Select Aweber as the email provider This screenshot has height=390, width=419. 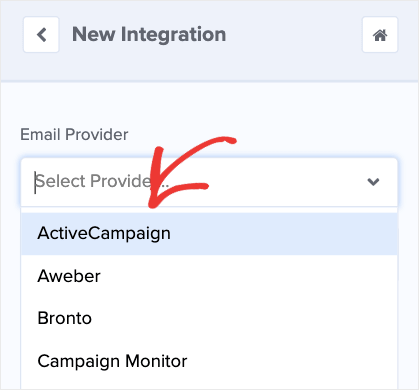click(209, 276)
